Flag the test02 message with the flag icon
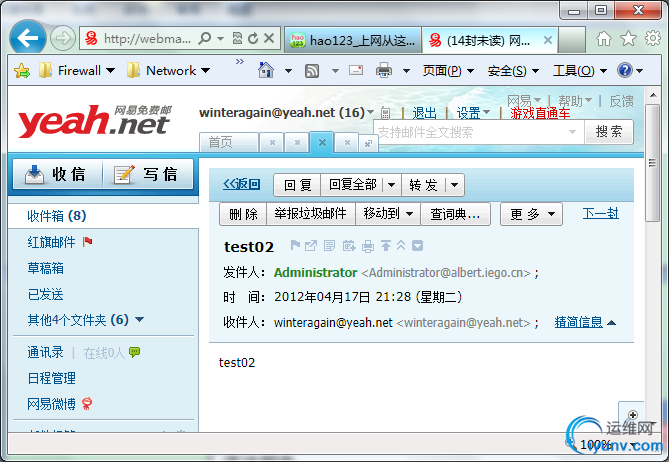 pos(295,245)
